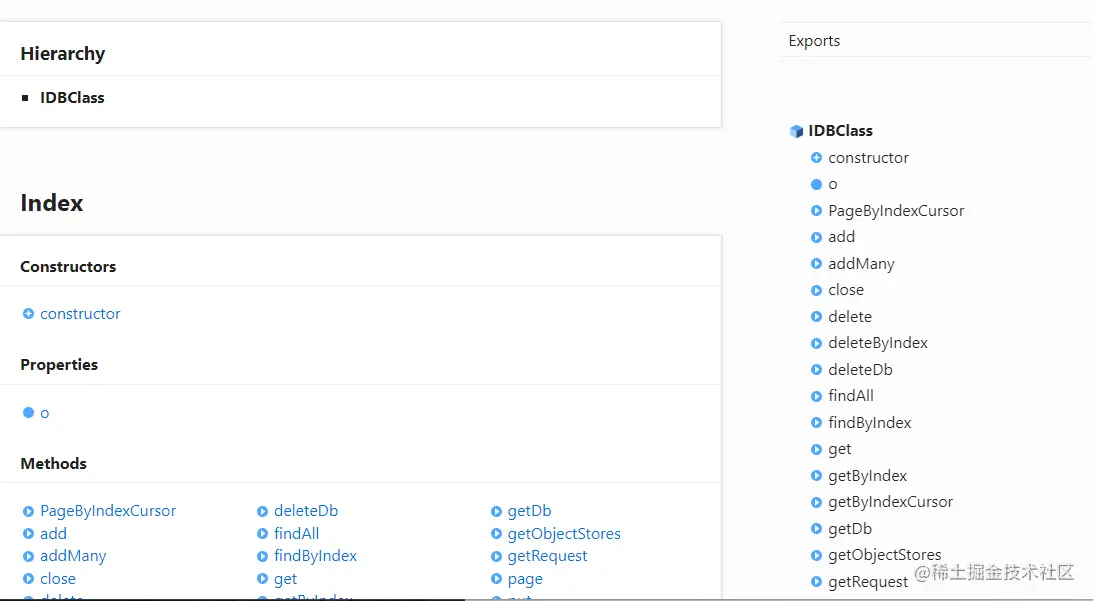Click the method icon beside addMany in Index
Screen dimensions: 1093x601
click(x=28, y=556)
